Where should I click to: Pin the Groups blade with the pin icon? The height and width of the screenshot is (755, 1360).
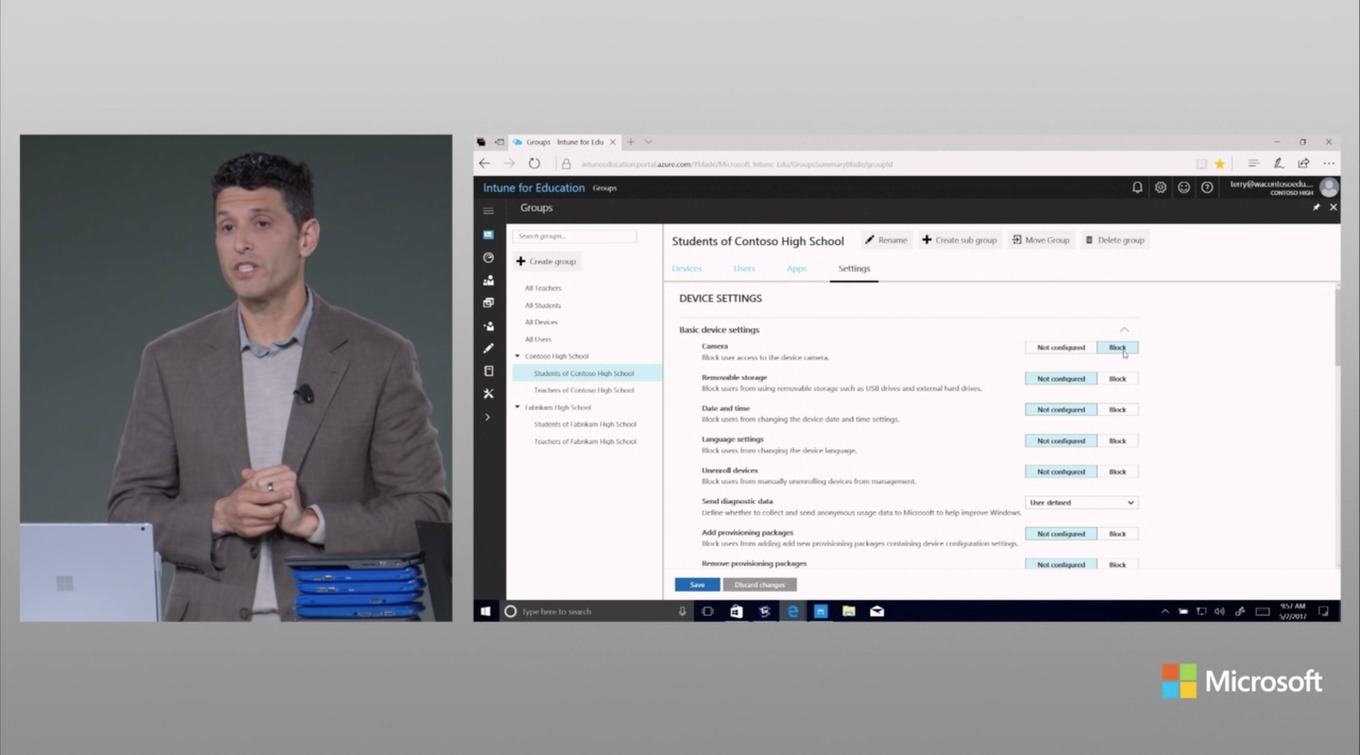(x=1316, y=208)
